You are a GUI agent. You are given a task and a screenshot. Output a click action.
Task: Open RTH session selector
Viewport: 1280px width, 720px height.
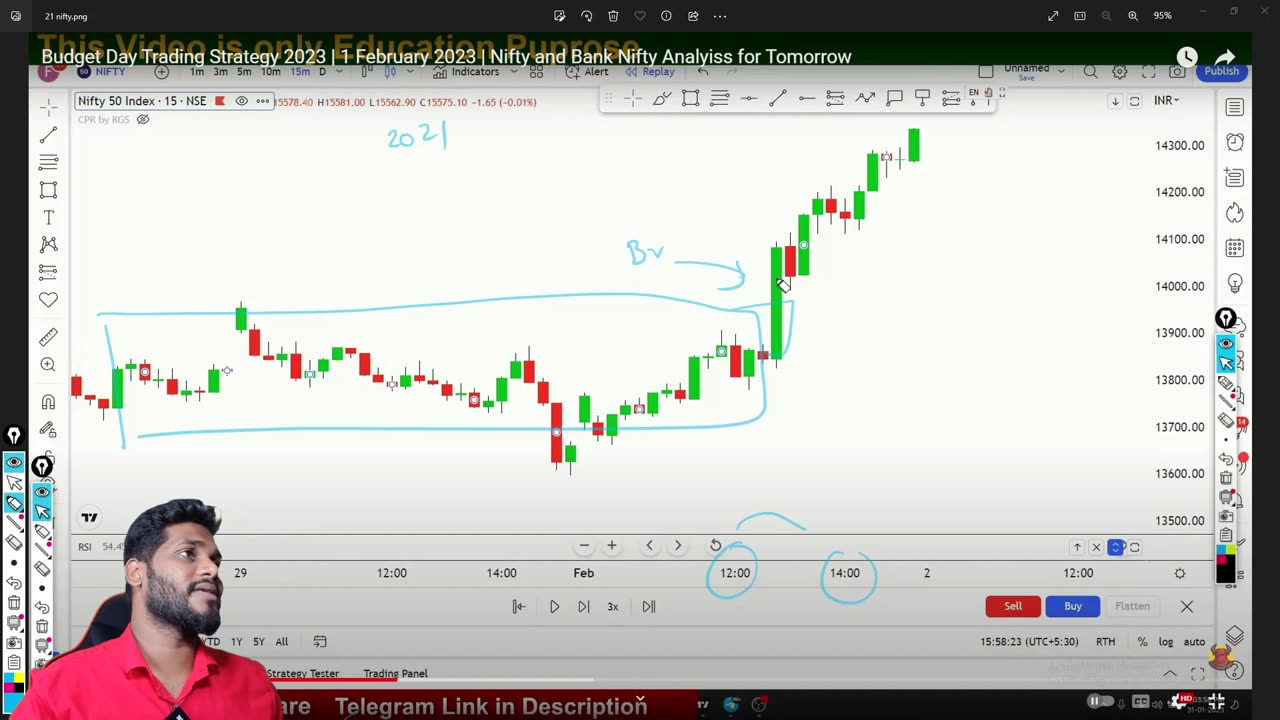point(1105,641)
